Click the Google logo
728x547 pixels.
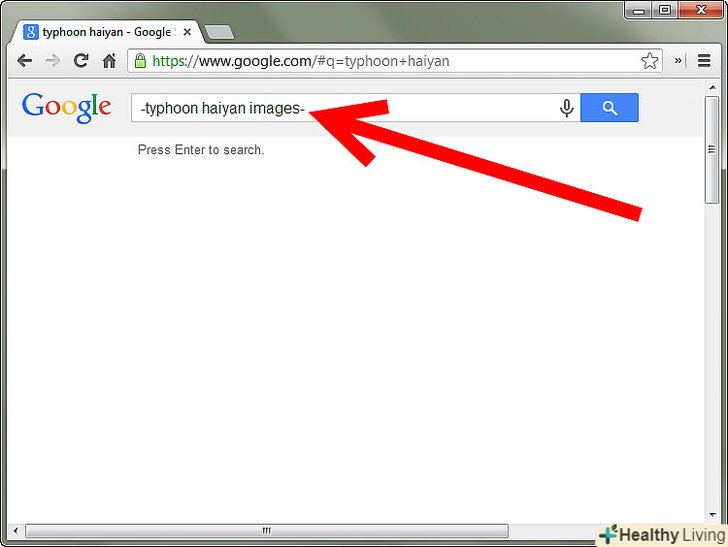[66, 108]
